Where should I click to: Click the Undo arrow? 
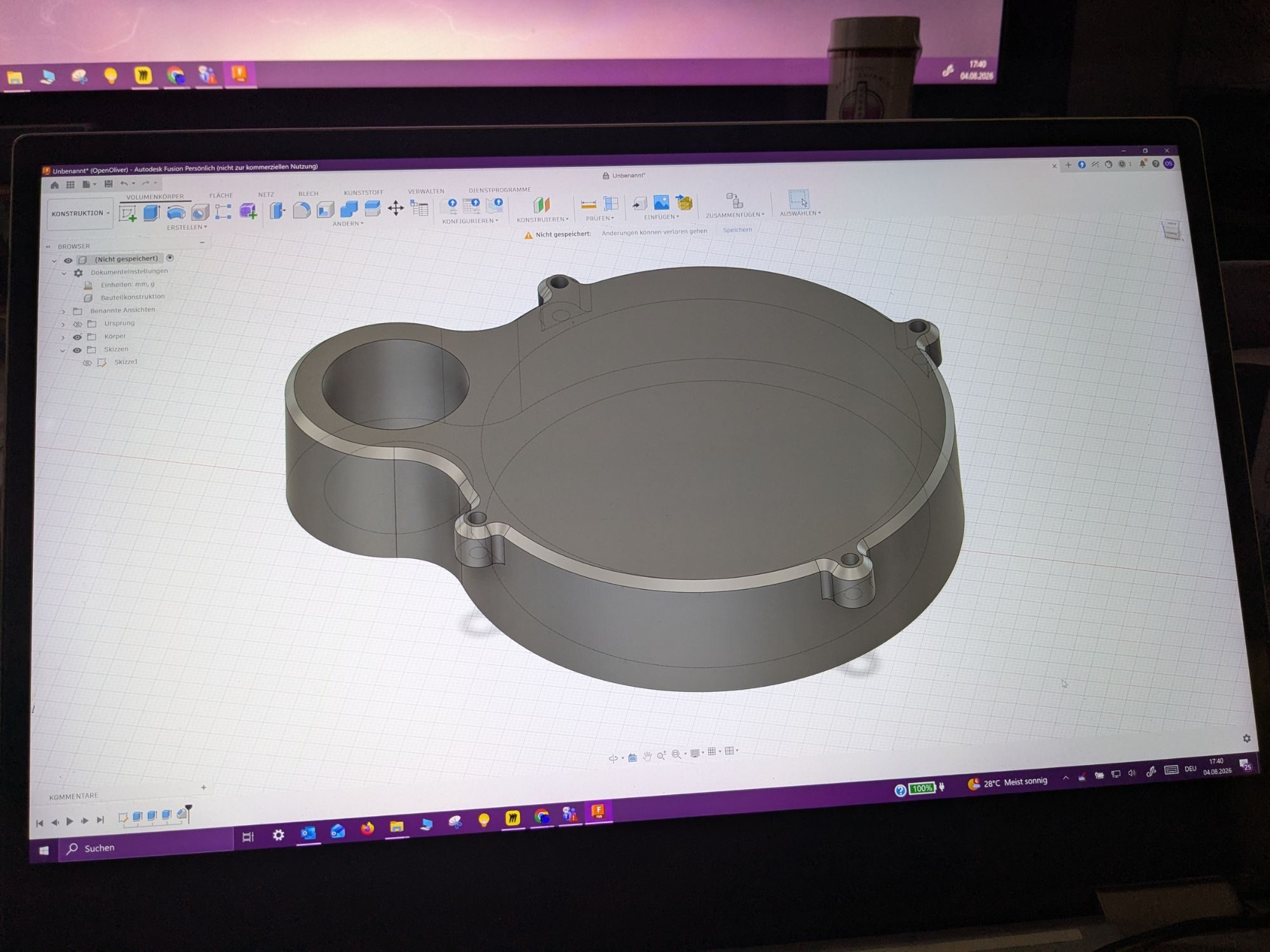[124, 183]
